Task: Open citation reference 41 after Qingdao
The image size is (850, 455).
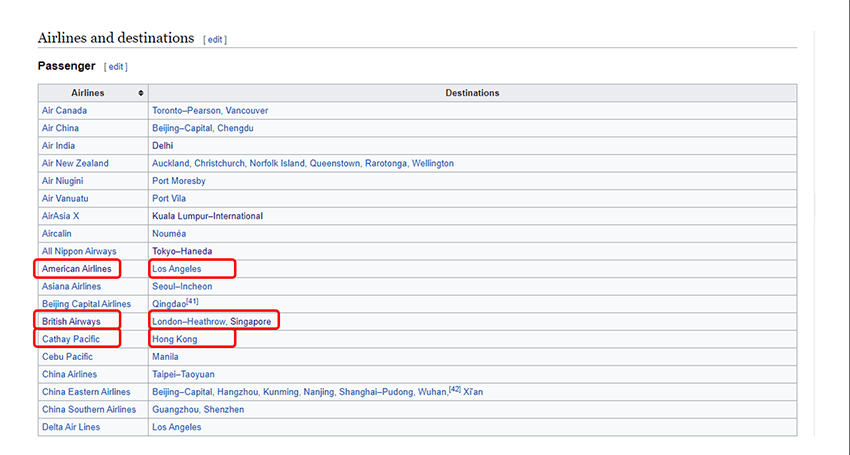Action: (192, 302)
